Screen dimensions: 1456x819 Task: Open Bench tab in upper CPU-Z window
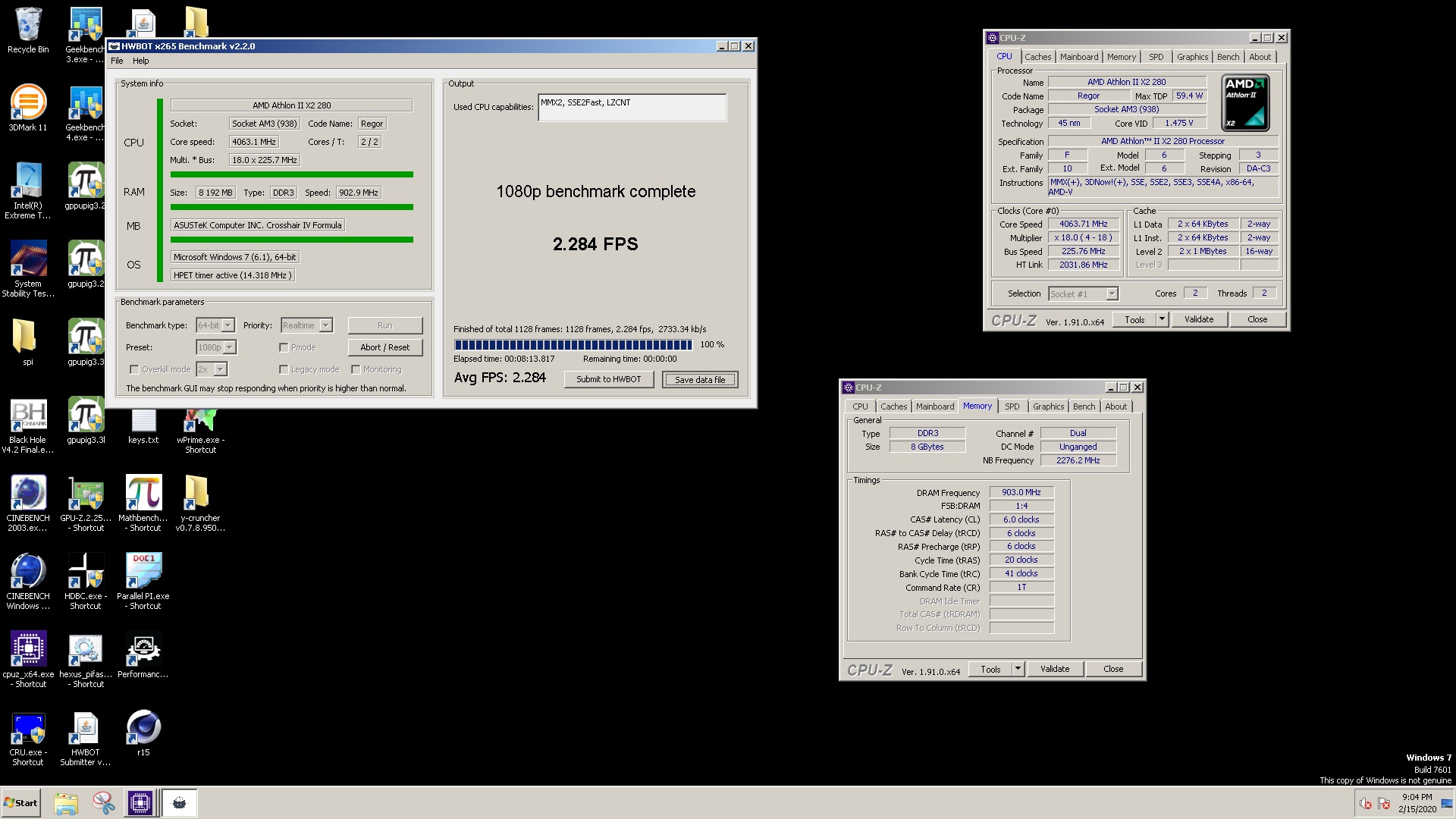point(1228,57)
